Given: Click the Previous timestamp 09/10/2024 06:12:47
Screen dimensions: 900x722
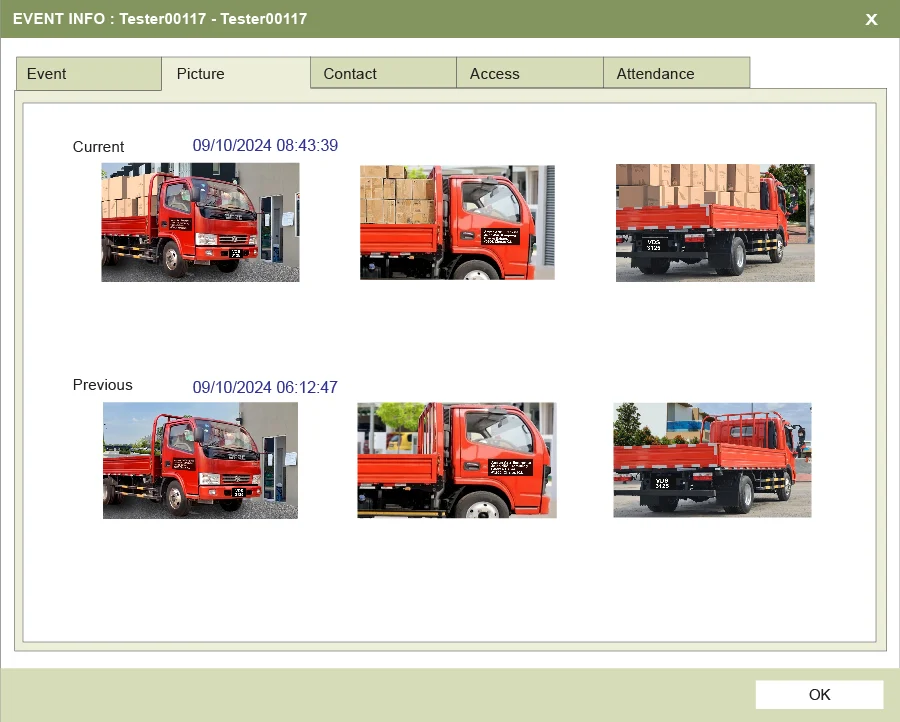Looking at the screenshot, I should coord(265,387).
